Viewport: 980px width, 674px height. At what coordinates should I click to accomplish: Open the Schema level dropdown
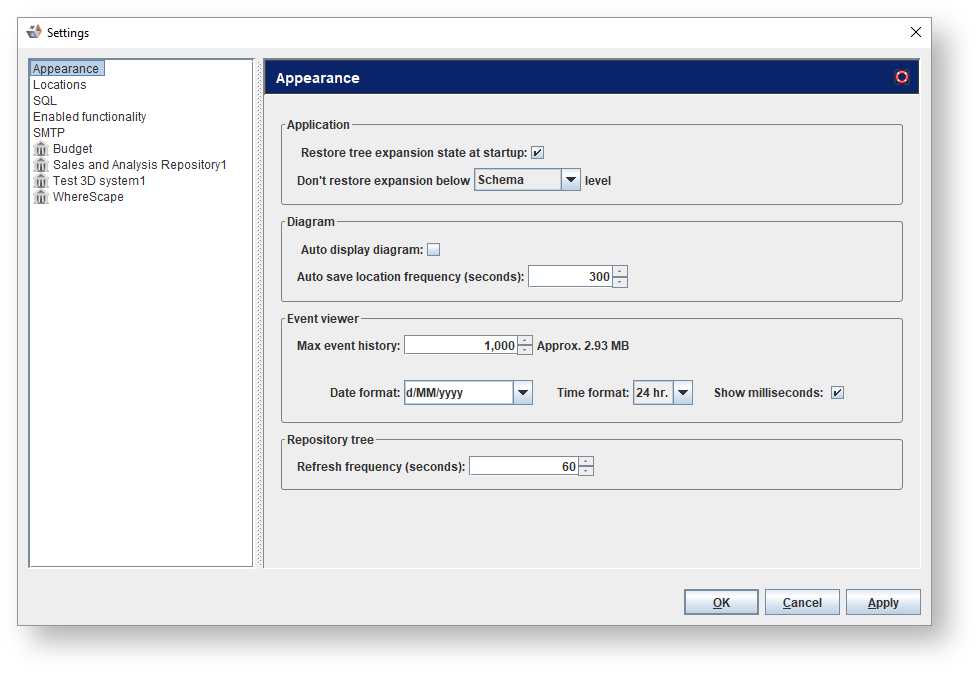tap(570, 180)
